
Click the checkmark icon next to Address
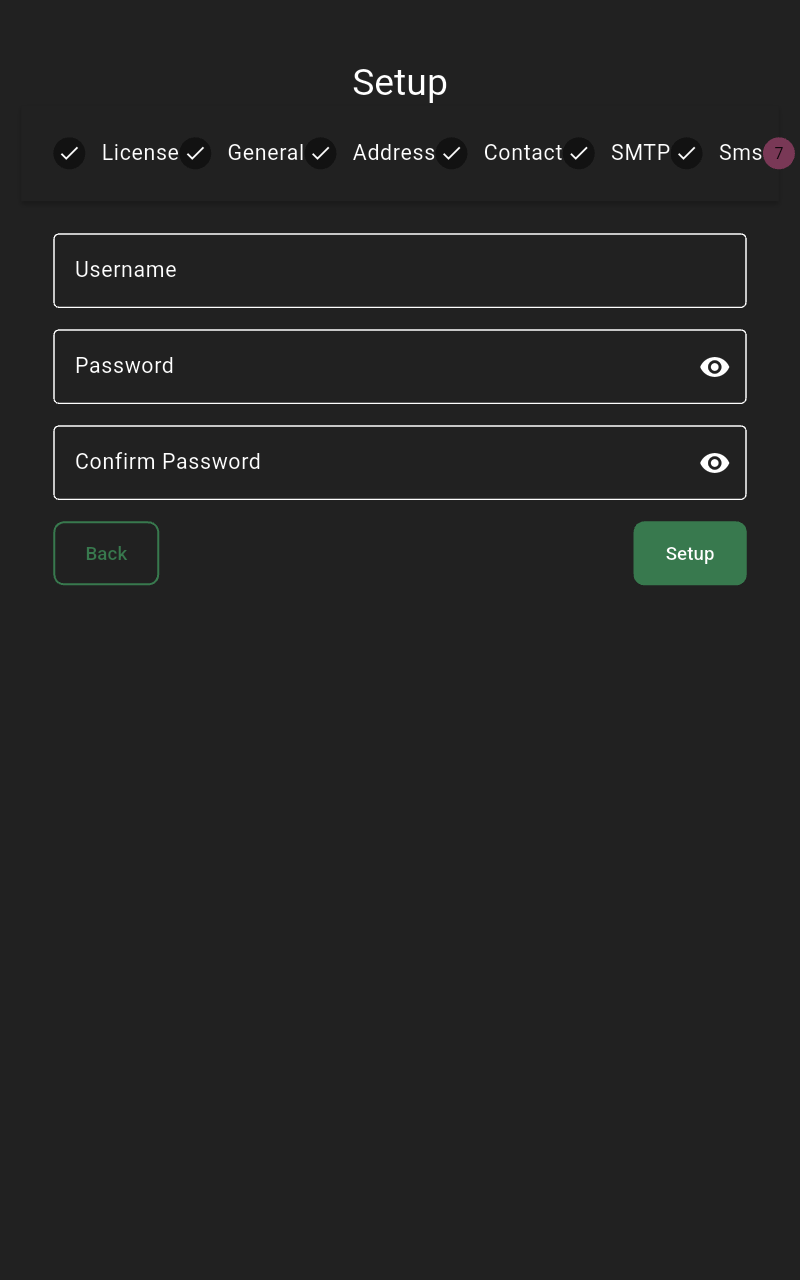[x=320, y=153]
